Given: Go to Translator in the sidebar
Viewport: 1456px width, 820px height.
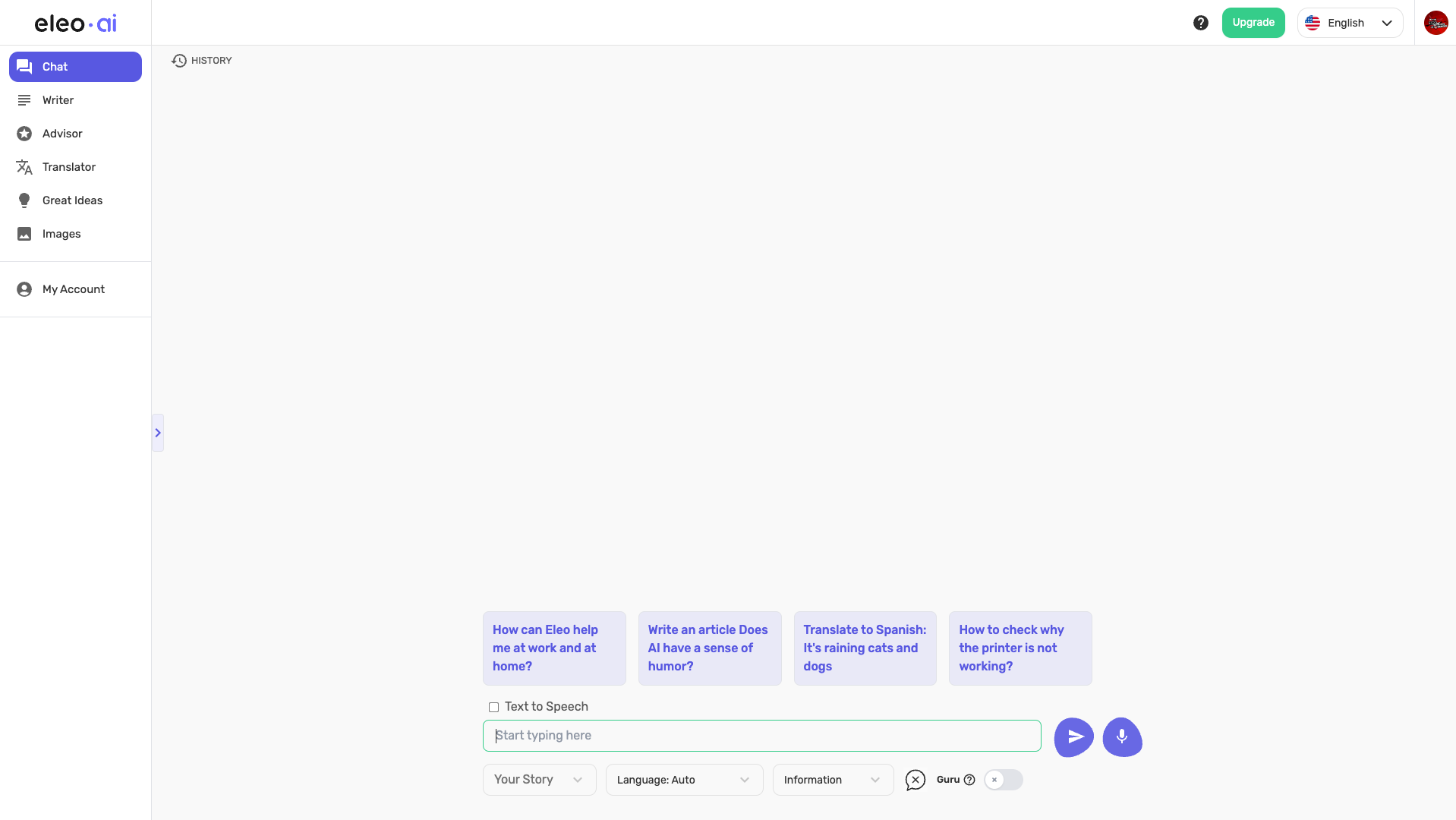Looking at the screenshot, I should (x=69, y=167).
